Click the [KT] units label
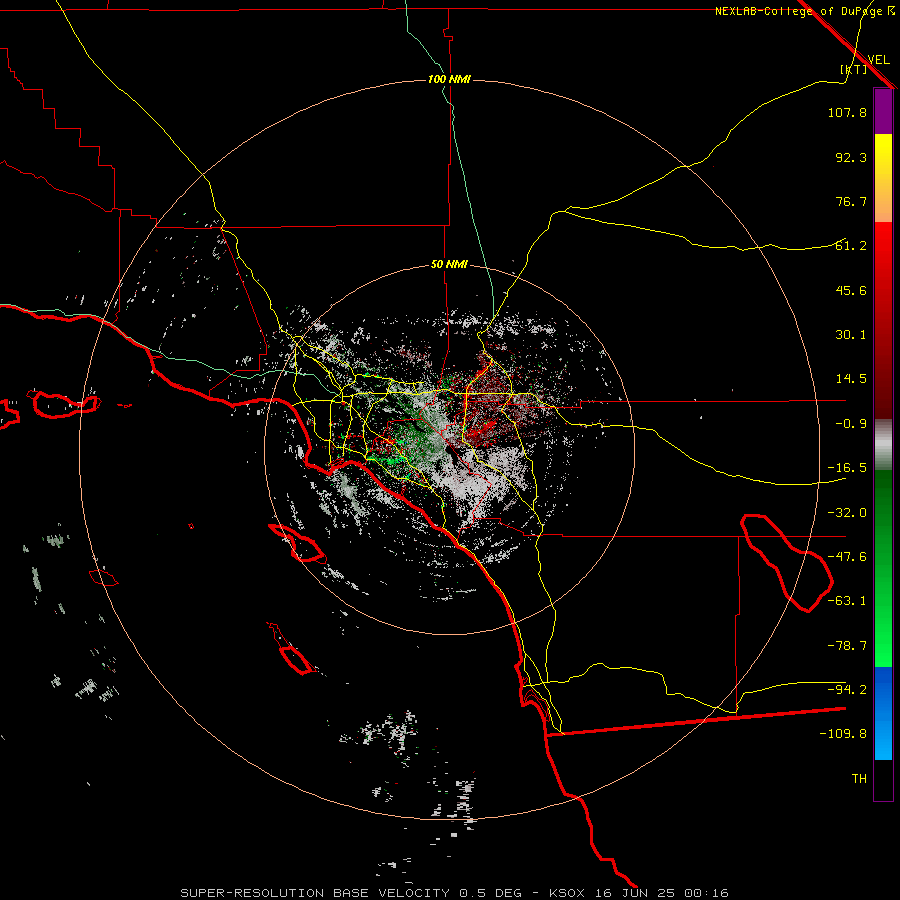Viewport: 900px width, 900px height. pyautogui.click(x=854, y=69)
